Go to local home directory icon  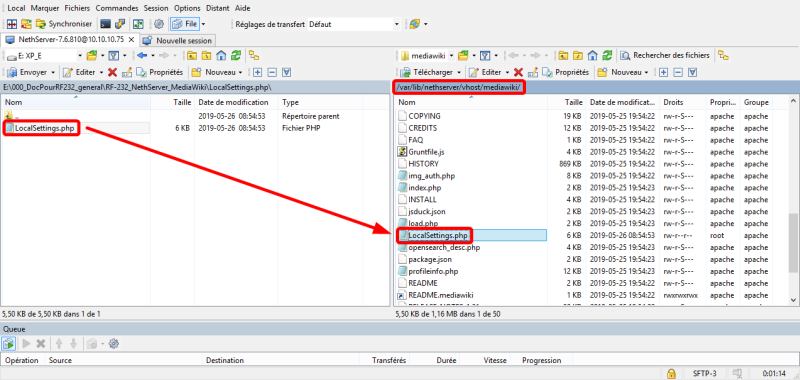[x=221, y=56]
